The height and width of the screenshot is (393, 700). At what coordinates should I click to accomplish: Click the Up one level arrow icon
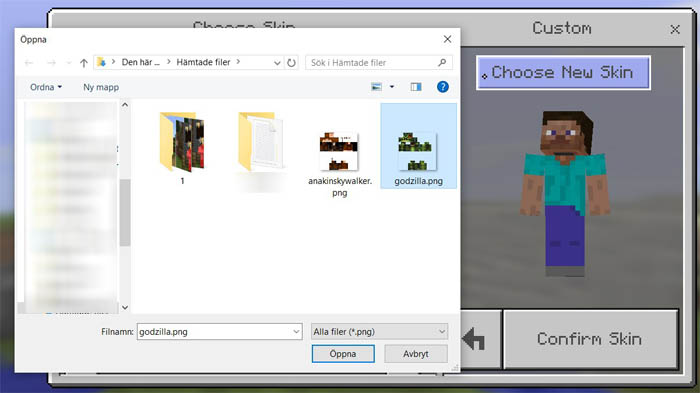83,63
